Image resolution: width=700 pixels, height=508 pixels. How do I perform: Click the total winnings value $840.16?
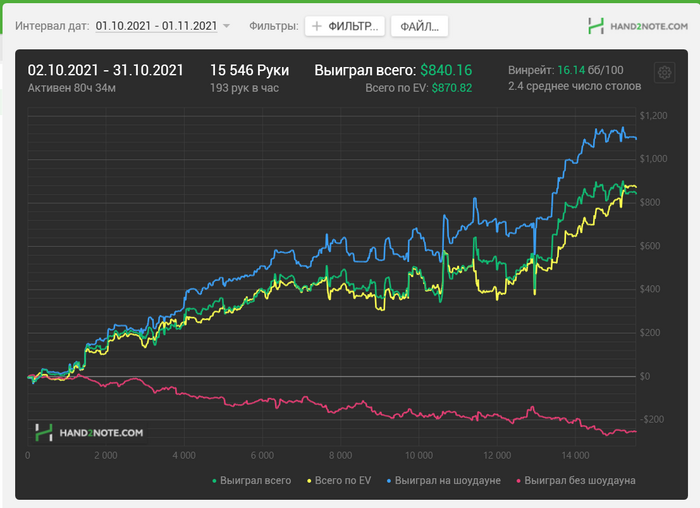[x=446, y=70]
